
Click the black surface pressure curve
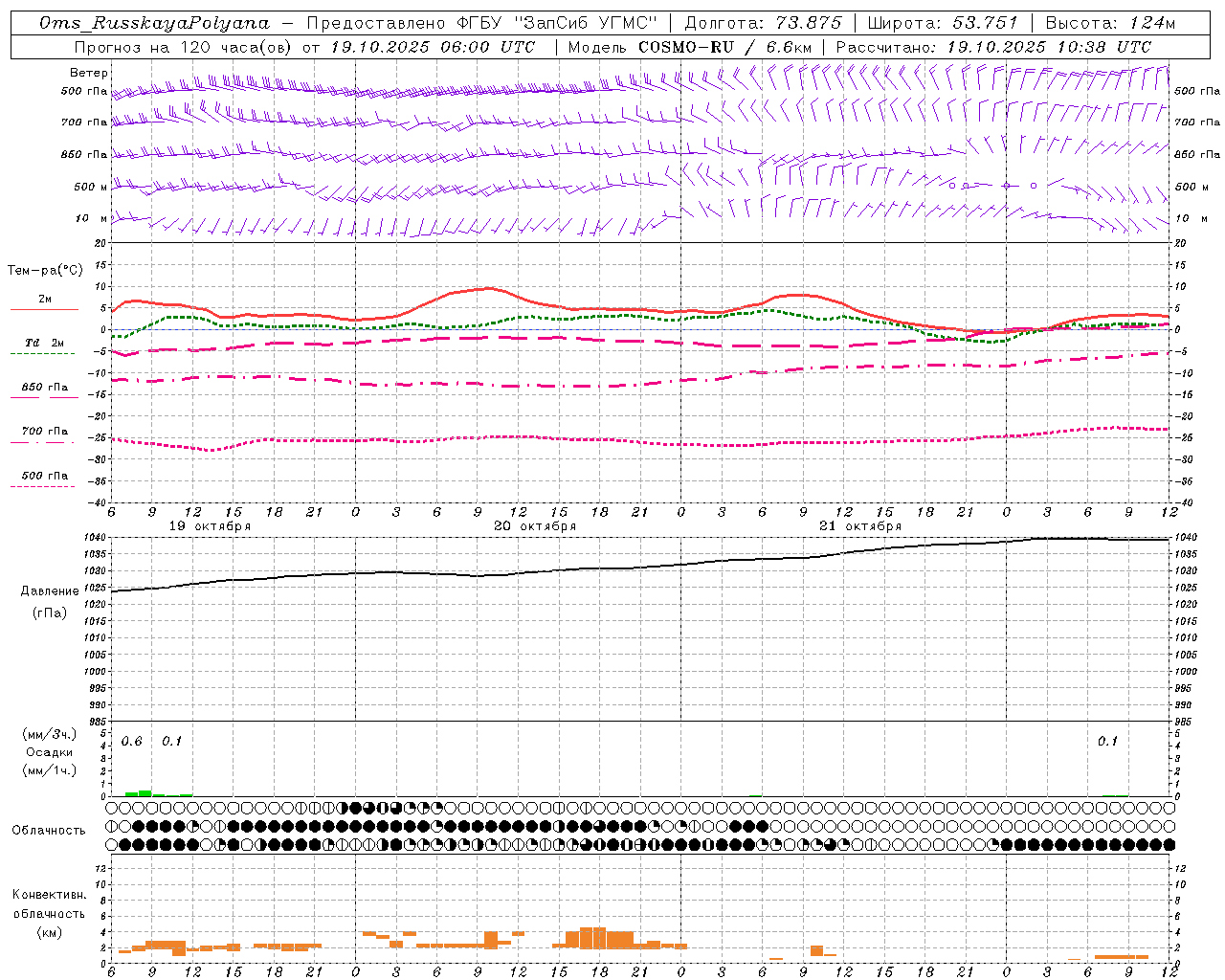(641, 567)
